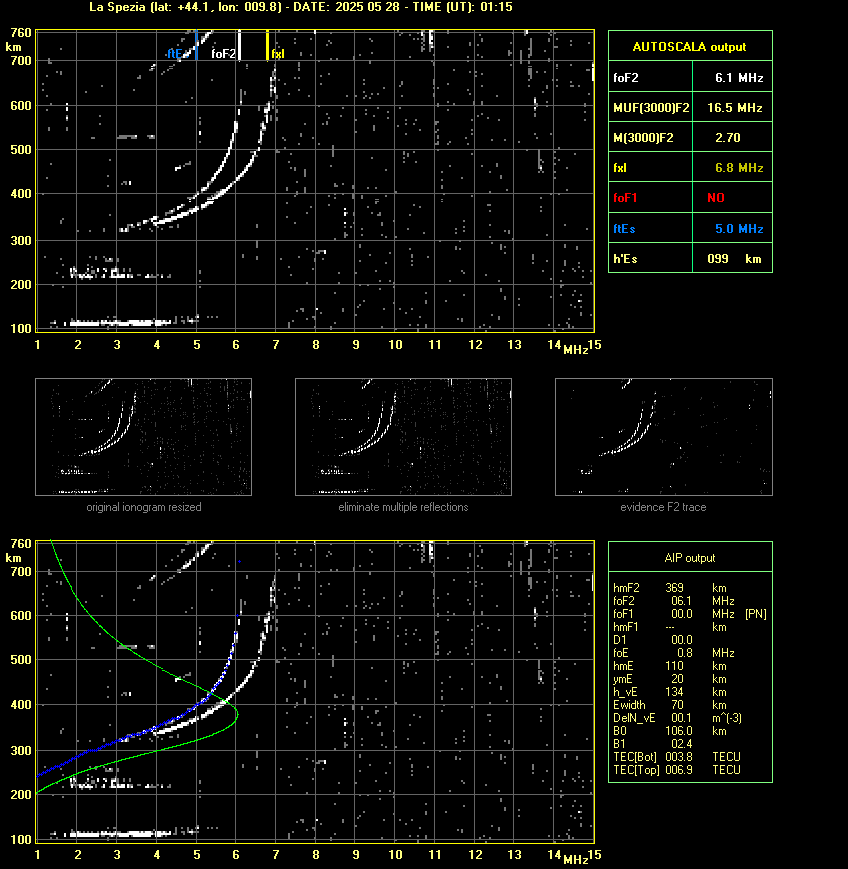
Task: Click the MHz axis label of top ionogram
Action: click(575, 350)
